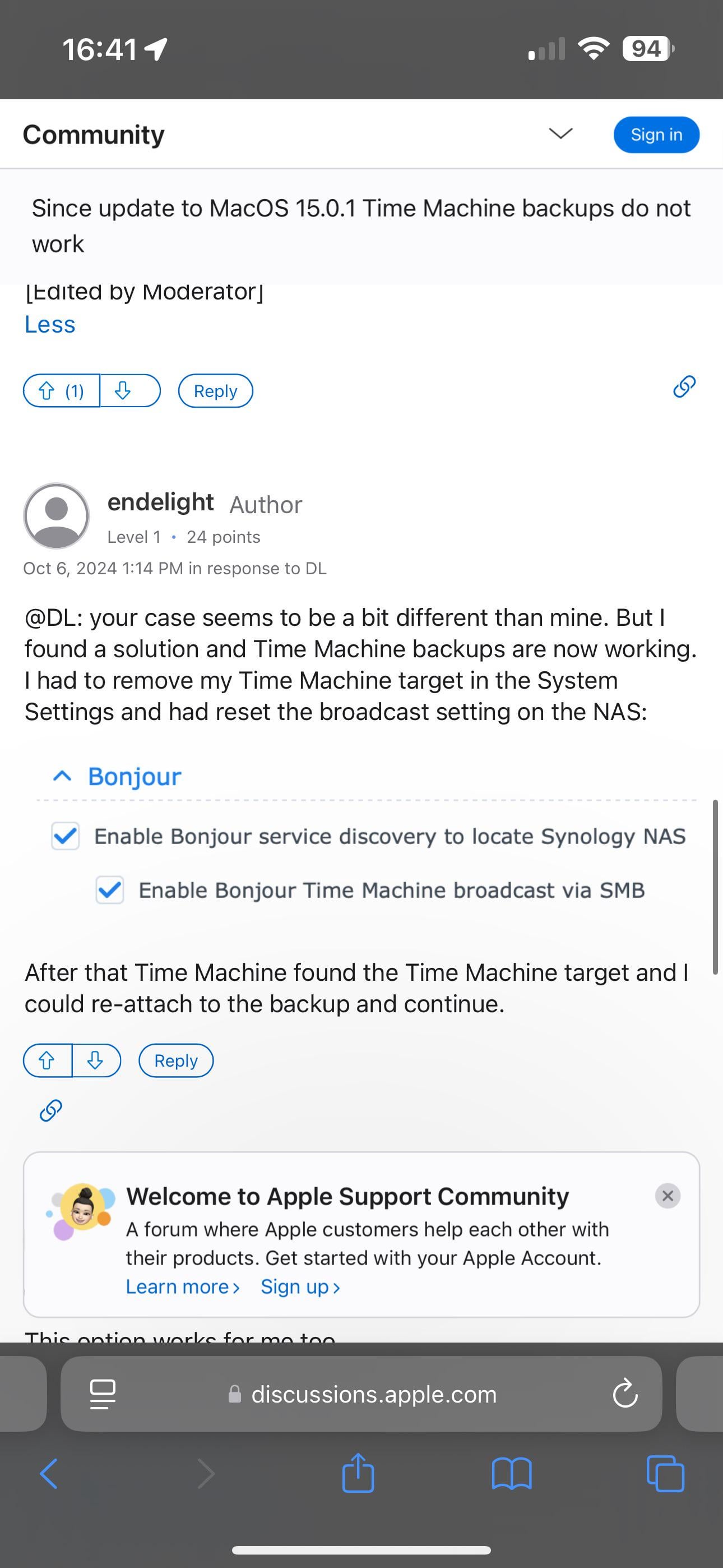Copy link to endelight's reply
723x1568 pixels.
(51, 1110)
